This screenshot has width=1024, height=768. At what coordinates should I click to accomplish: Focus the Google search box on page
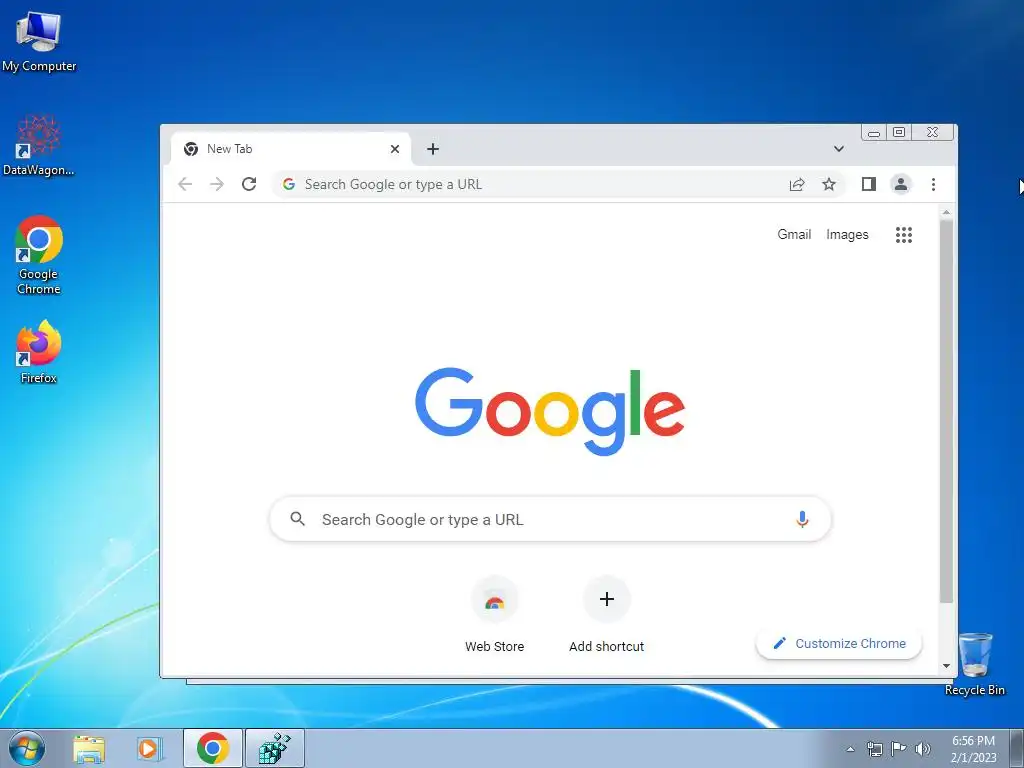pos(551,519)
